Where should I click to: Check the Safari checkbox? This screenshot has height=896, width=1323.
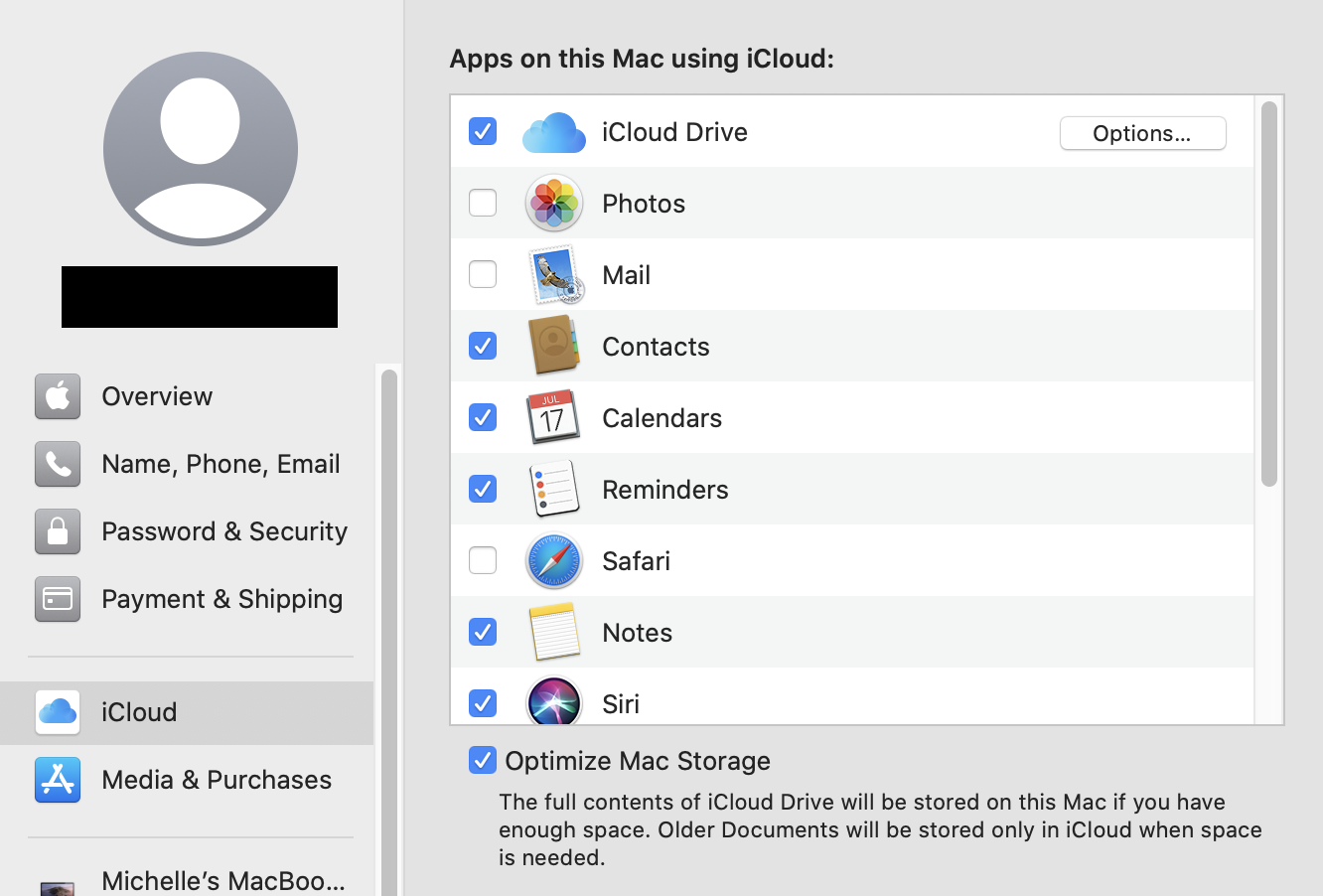483,560
